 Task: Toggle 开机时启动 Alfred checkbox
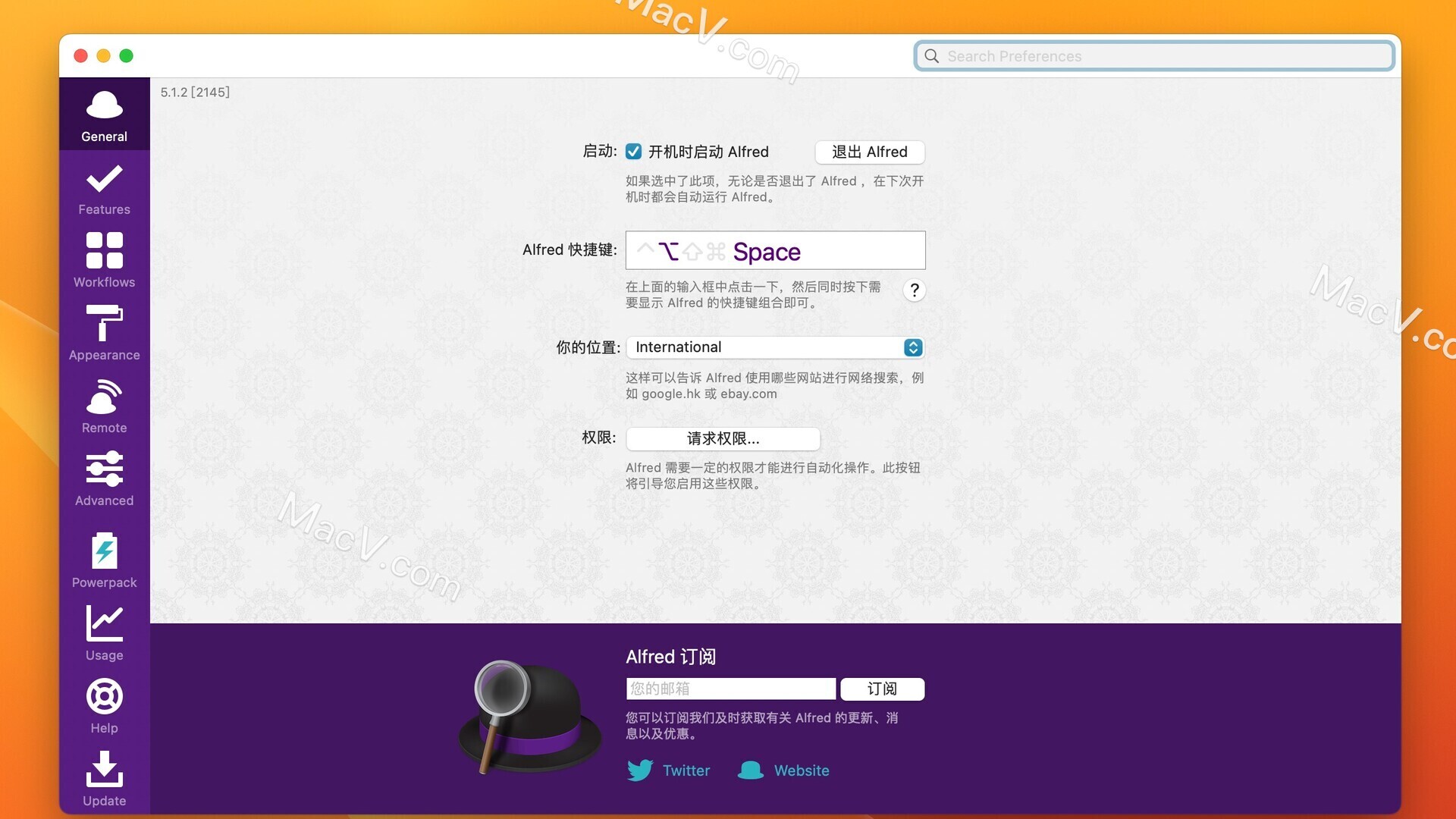point(632,152)
